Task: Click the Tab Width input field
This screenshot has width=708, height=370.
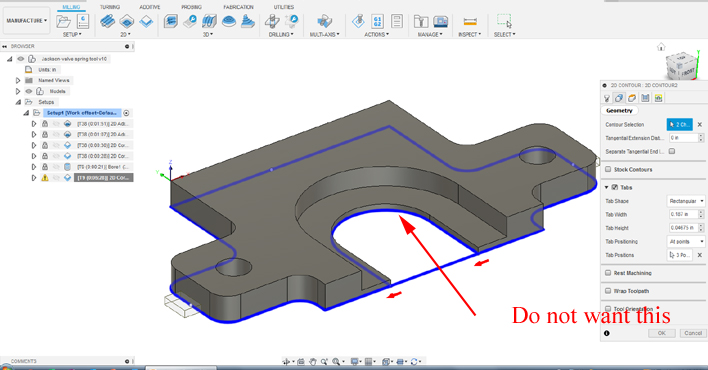Action: [683, 215]
